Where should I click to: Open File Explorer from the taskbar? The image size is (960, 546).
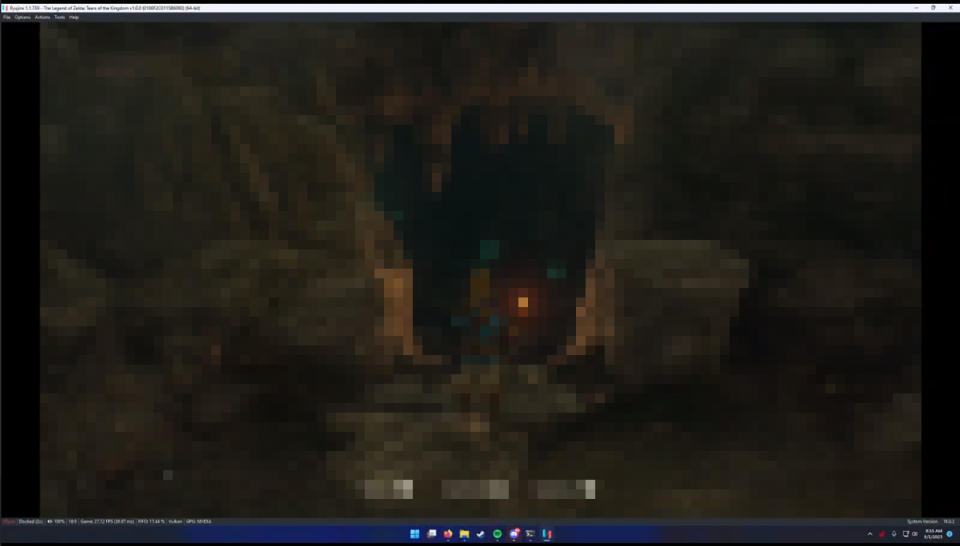tap(464, 534)
